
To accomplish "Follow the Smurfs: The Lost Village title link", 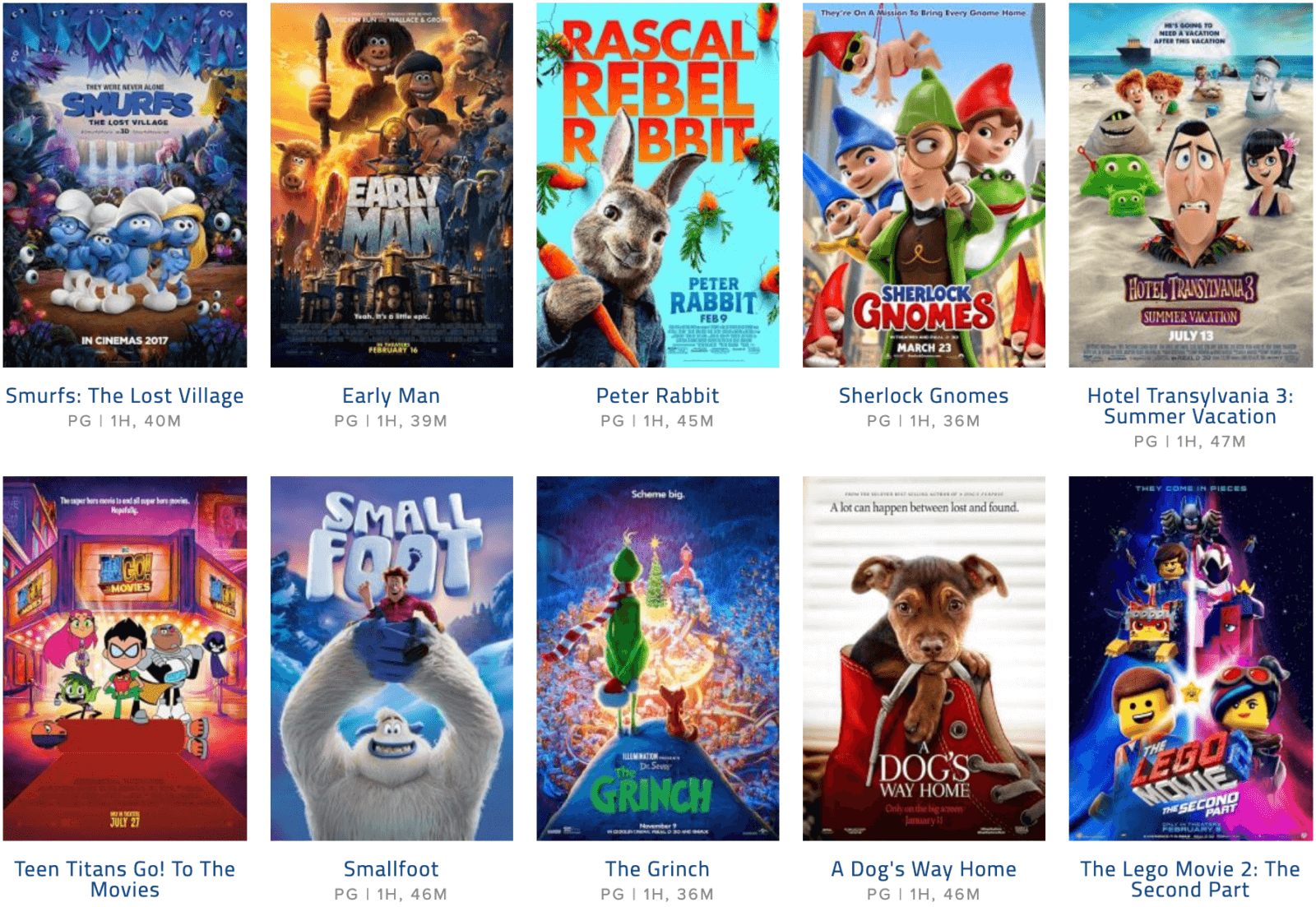I will coord(125,396).
